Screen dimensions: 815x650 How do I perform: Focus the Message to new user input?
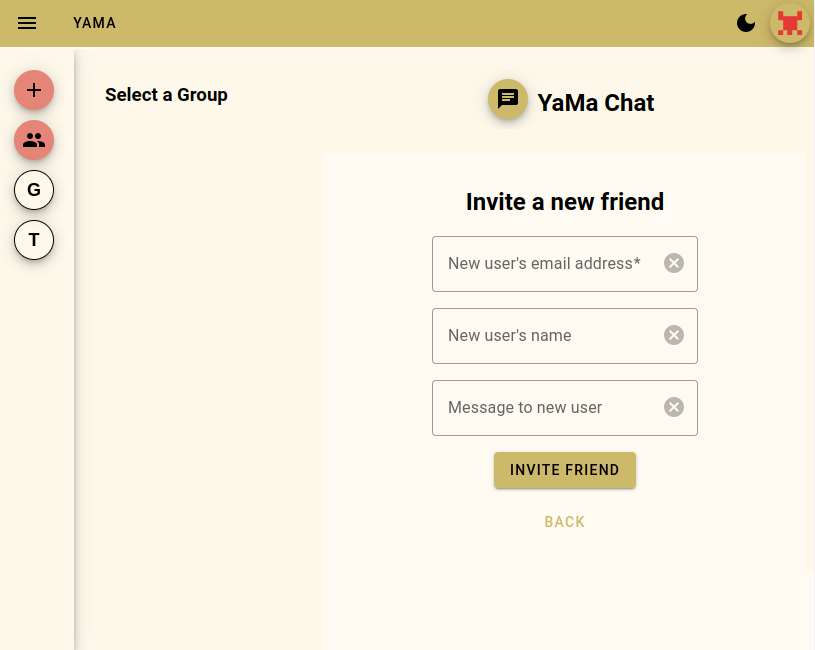(x=545, y=408)
